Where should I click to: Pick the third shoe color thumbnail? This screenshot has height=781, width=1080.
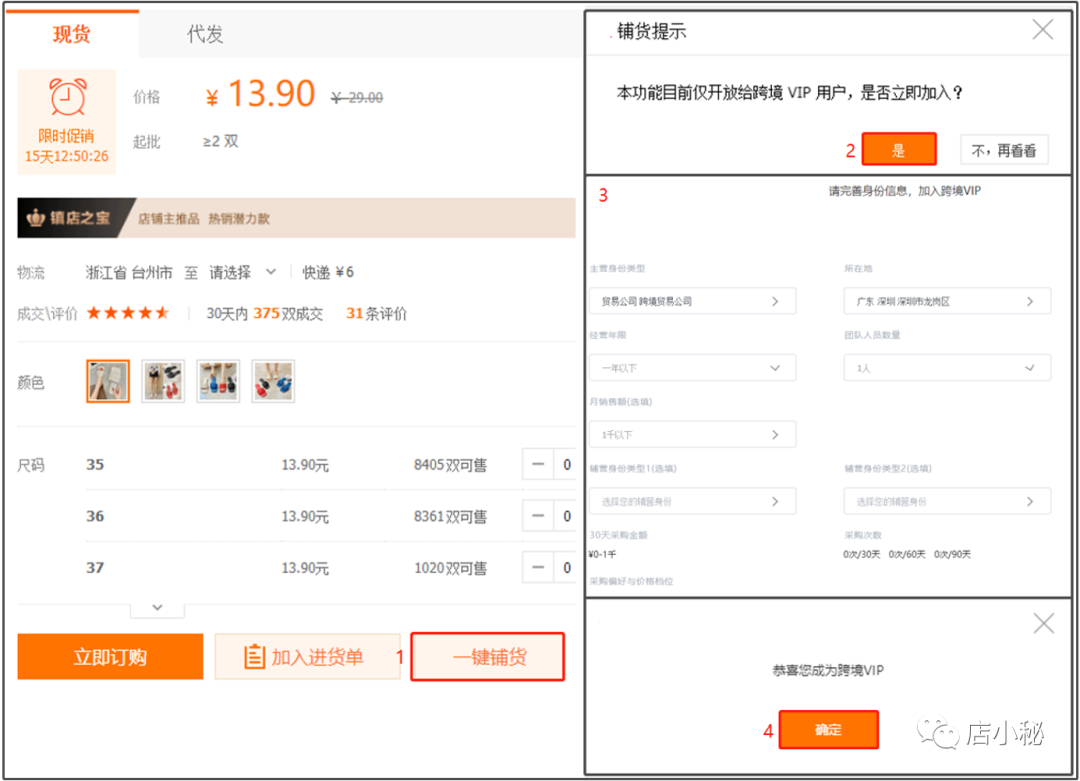pos(218,381)
